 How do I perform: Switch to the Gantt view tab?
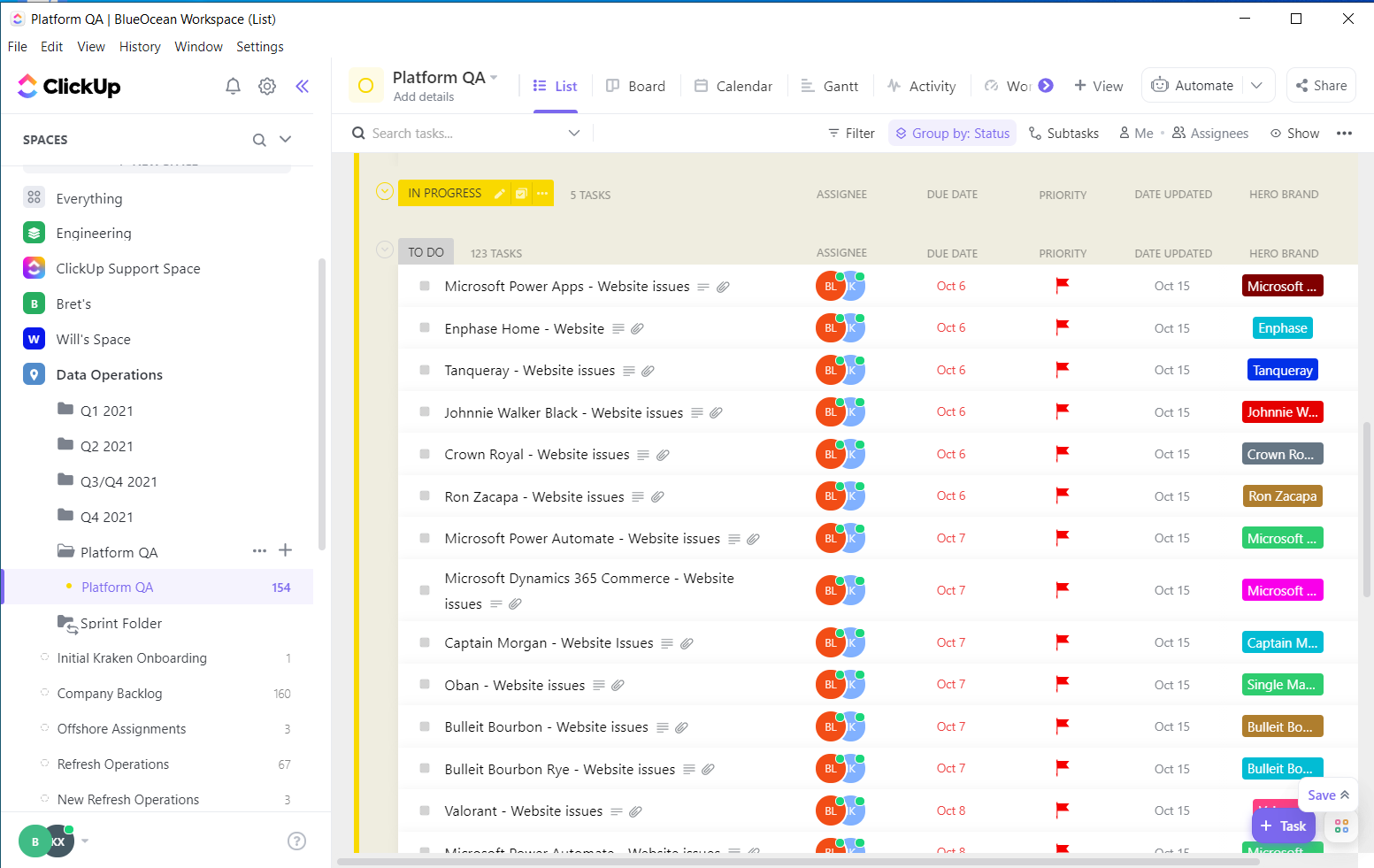[x=829, y=86]
